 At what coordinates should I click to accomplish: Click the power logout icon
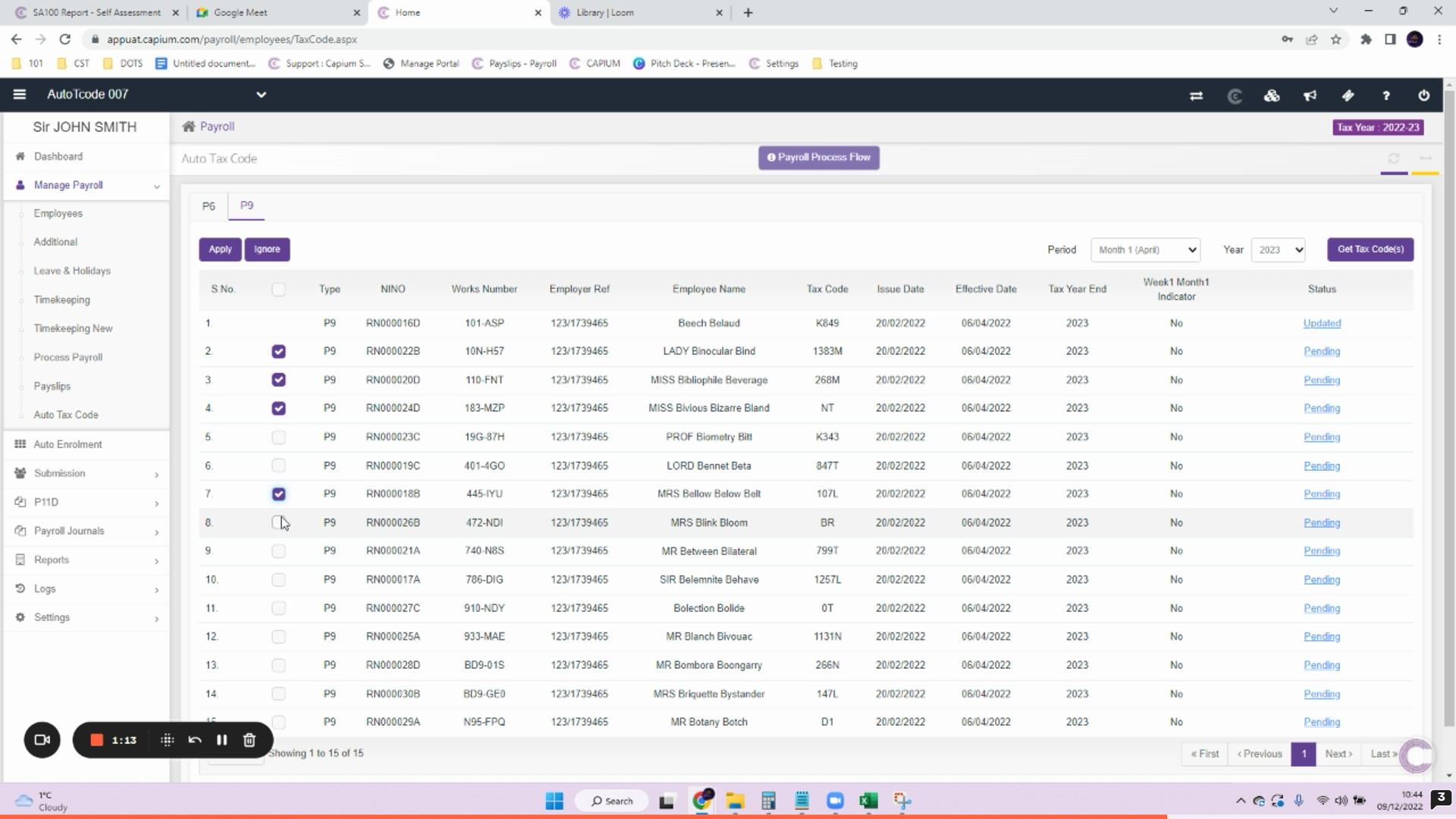coord(1423,96)
